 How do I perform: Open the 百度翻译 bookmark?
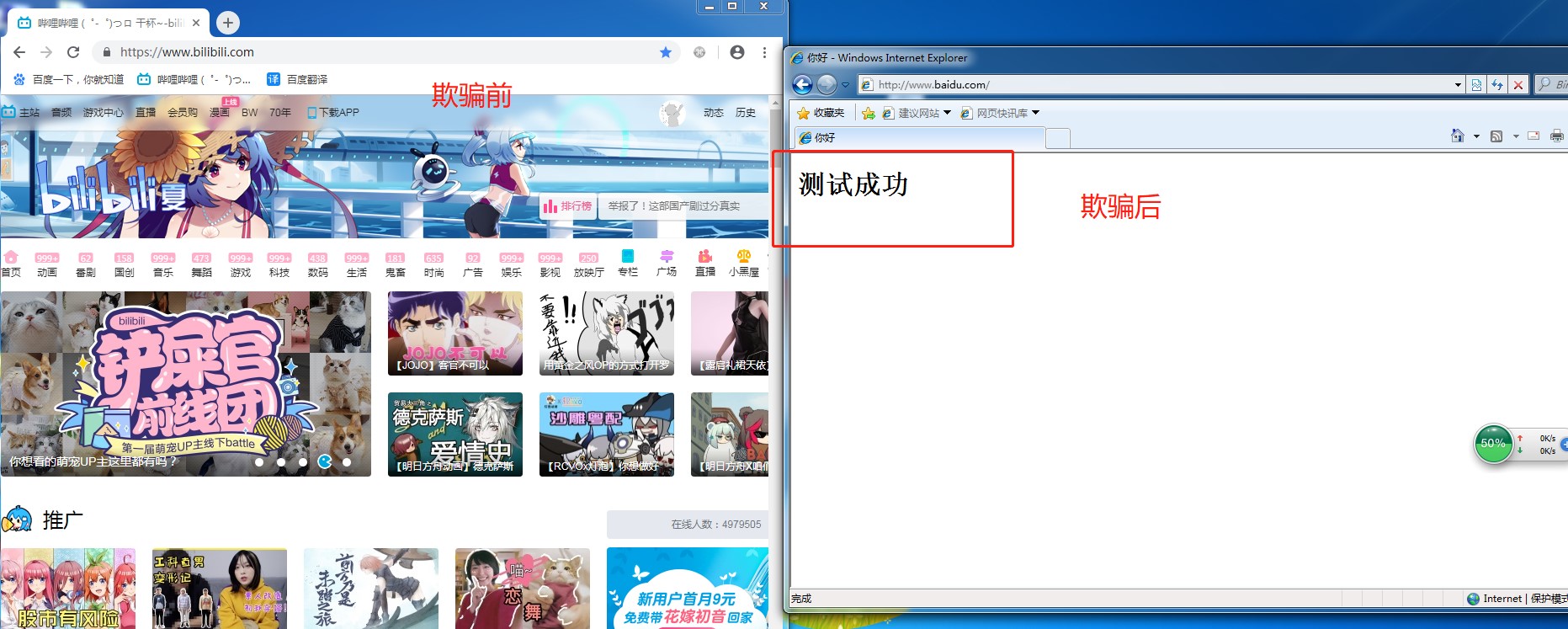(x=297, y=79)
